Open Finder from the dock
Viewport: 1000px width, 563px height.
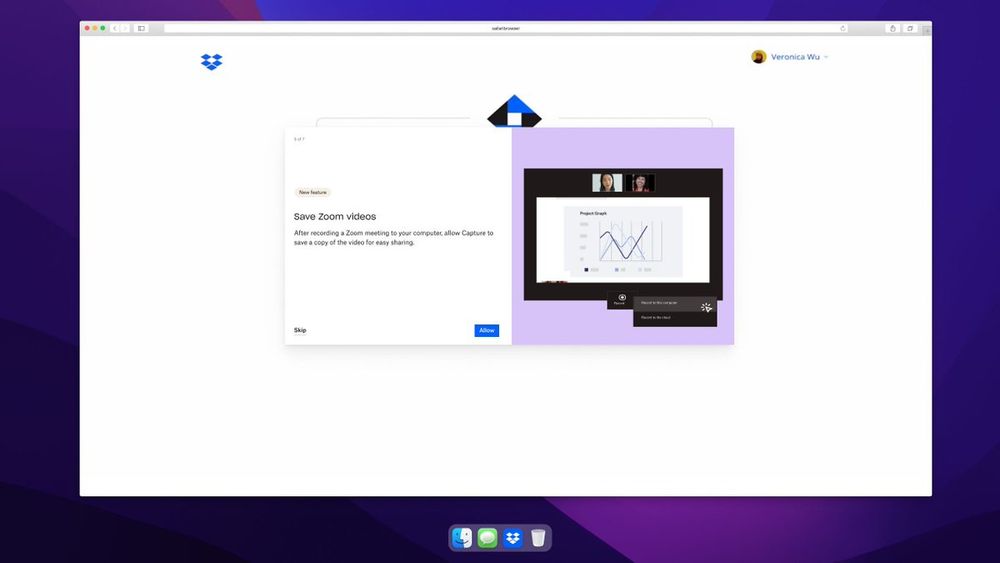tap(462, 537)
